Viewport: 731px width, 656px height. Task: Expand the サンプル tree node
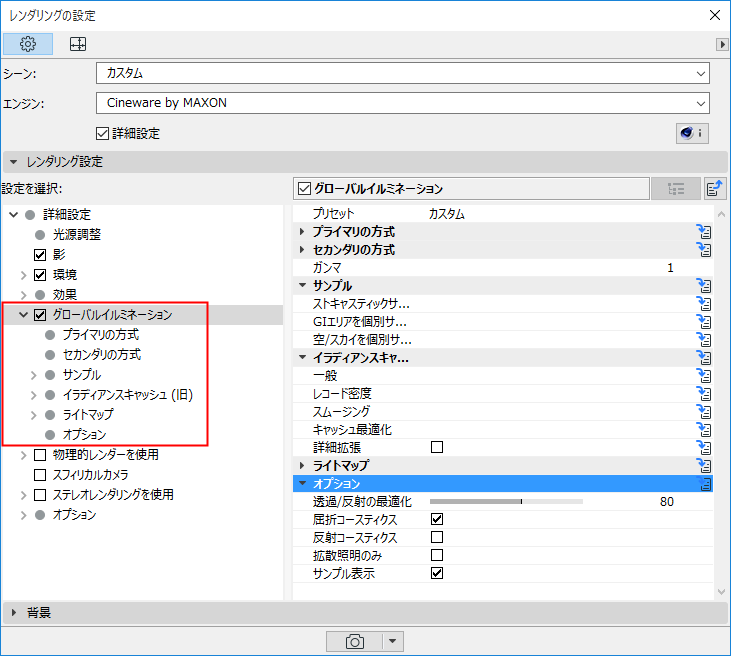click(34, 375)
